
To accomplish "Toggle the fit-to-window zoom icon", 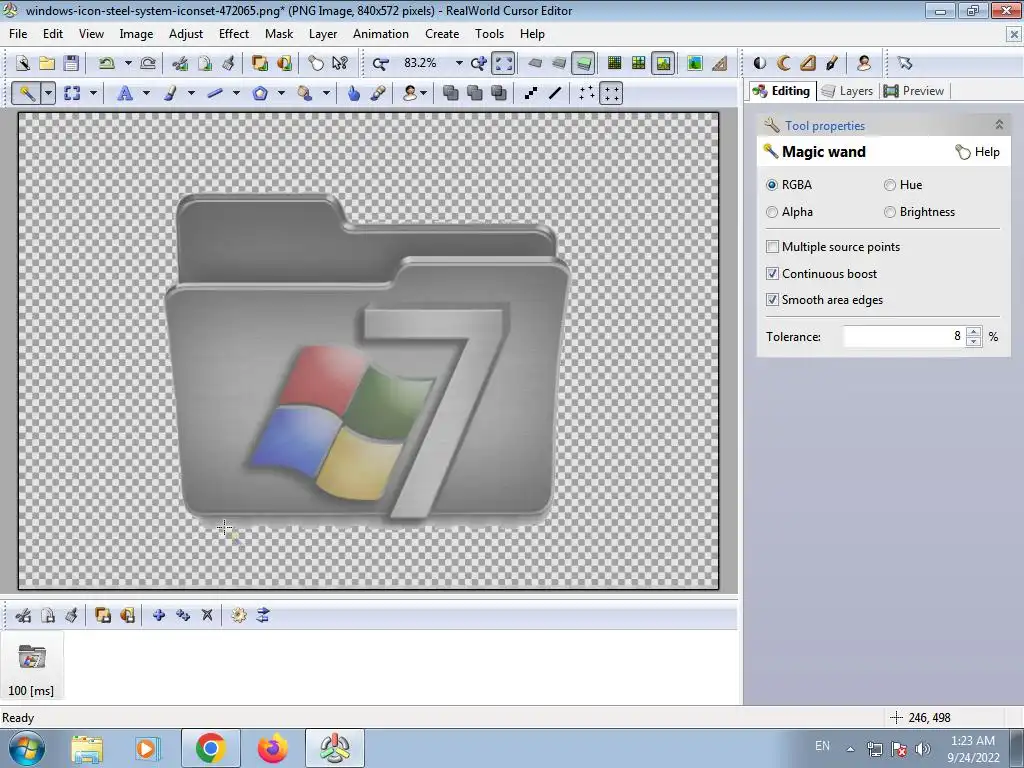I will [504, 63].
